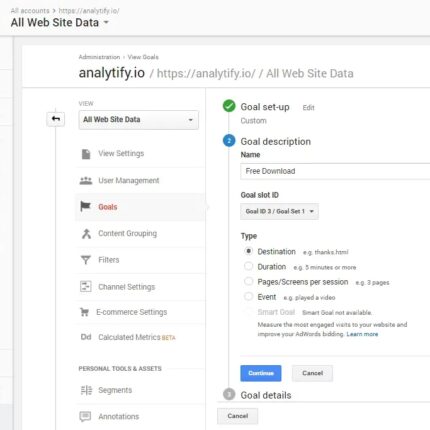Click the blue Continue button
The height and width of the screenshot is (430, 430).
point(261,373)
